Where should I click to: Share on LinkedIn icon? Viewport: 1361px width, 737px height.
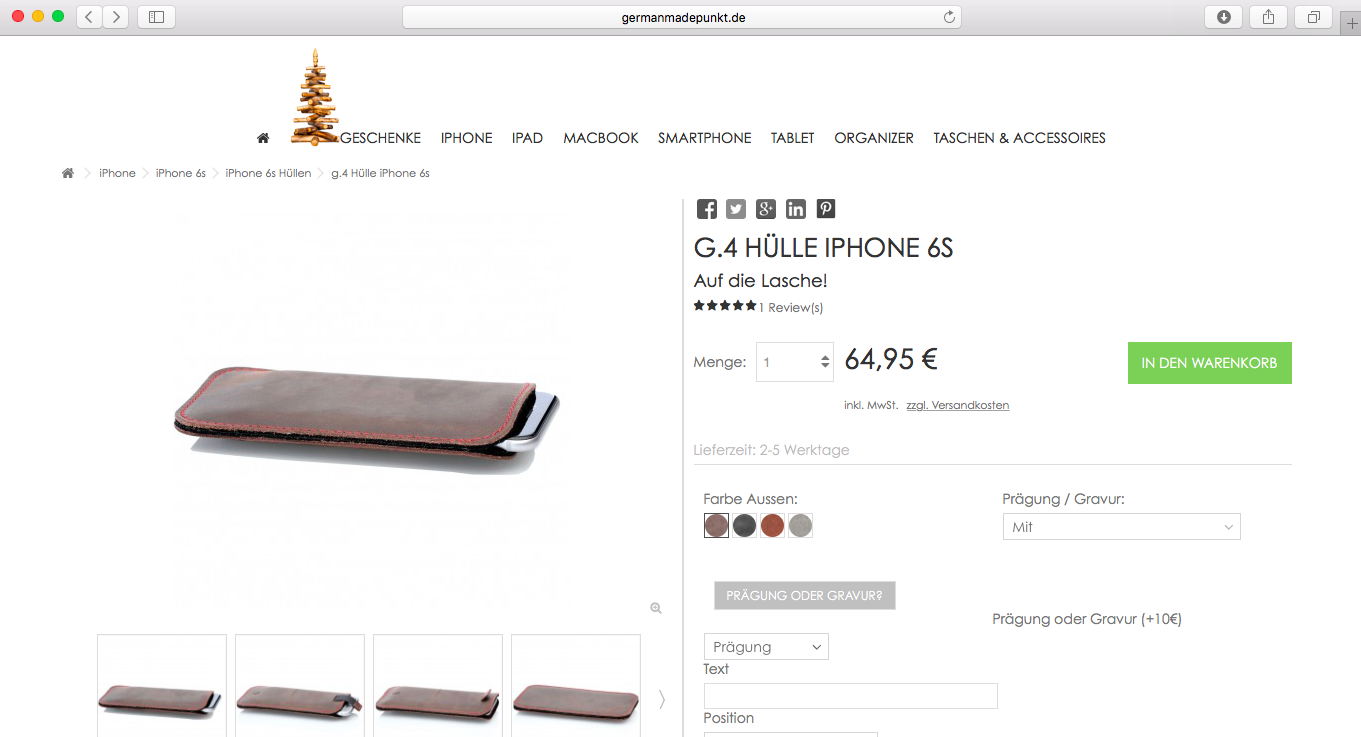(x=796, y=209)
